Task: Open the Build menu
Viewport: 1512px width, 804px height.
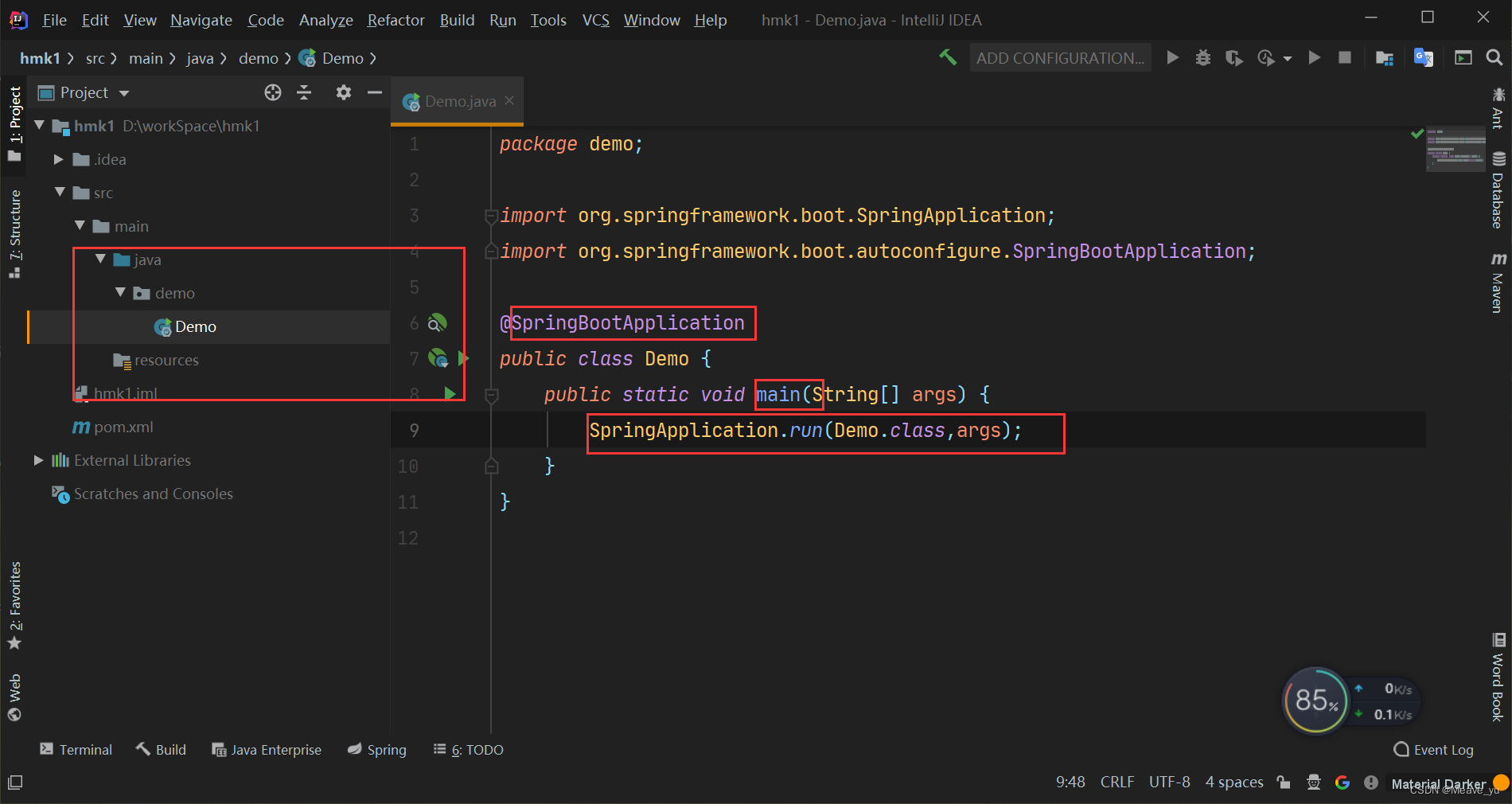Action: point(457,20)
